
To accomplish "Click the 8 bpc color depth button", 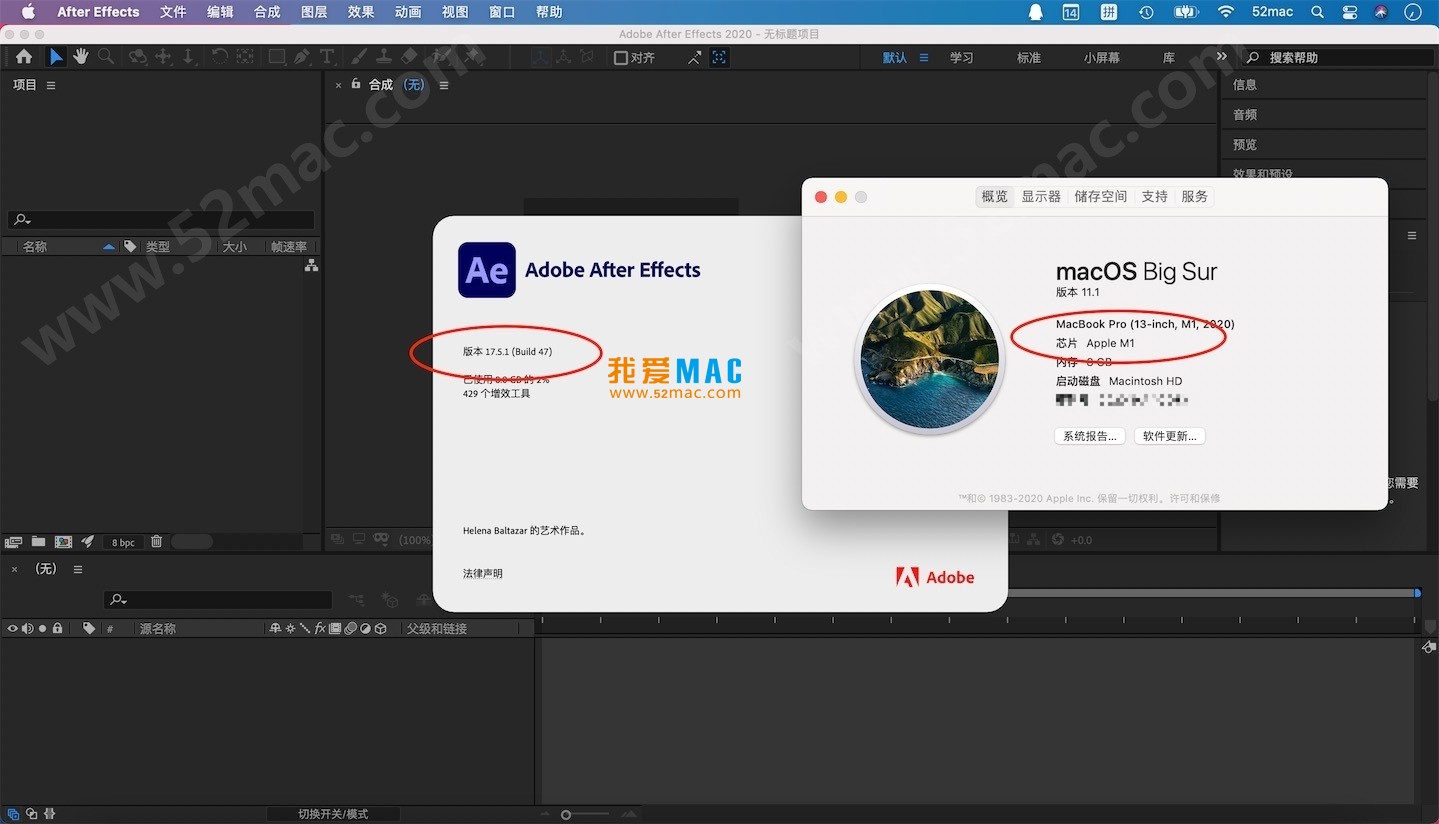I will 123,542.
